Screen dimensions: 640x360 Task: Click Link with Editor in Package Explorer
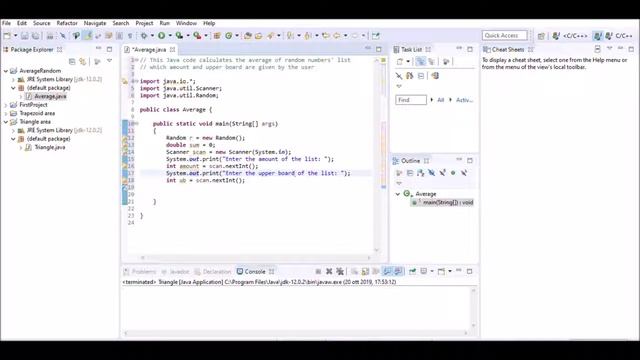(83, 62)
